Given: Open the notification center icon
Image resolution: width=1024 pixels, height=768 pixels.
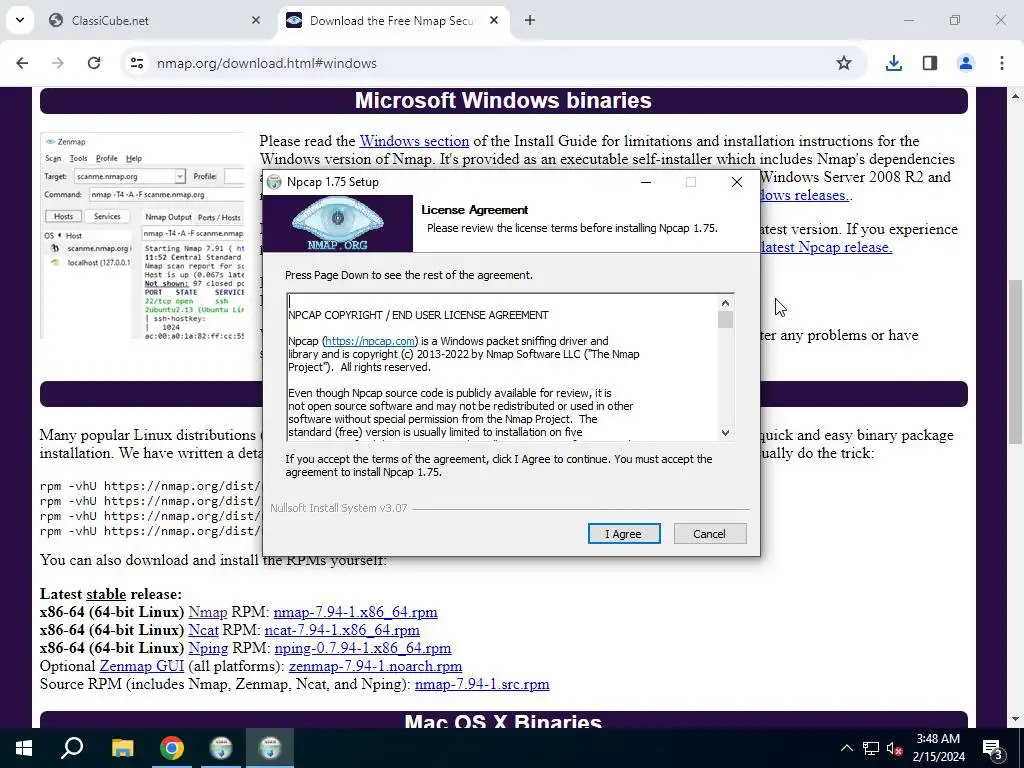Looking at the screenshot, I should coord(993,748).
